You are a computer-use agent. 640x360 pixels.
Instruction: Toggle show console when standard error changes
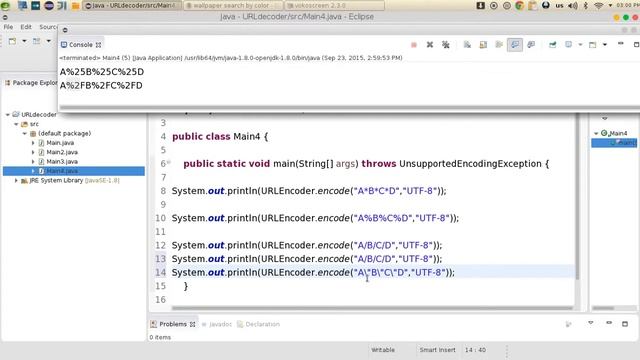click(531, 45)
